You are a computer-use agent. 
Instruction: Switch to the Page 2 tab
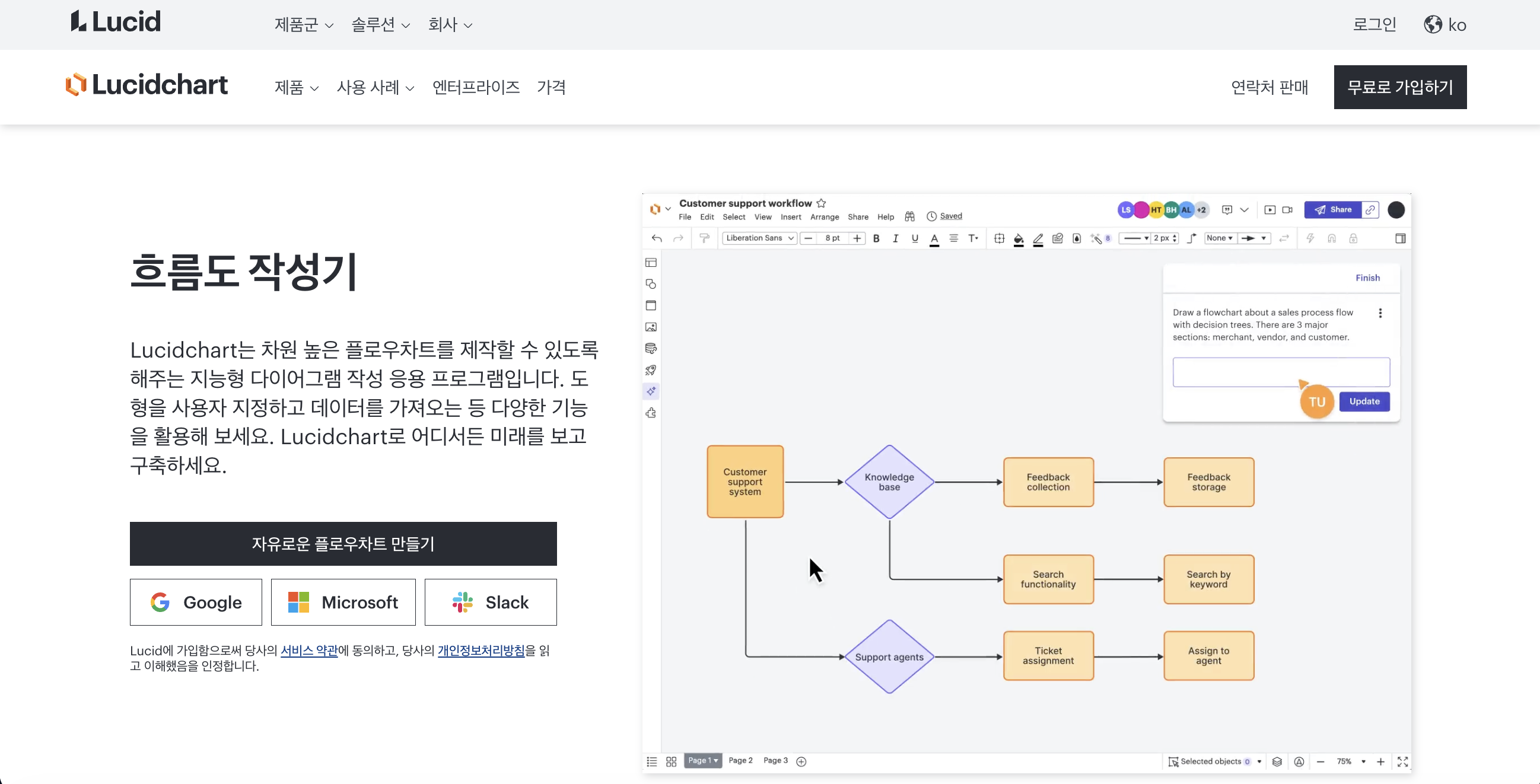click(x=740, y=760)
